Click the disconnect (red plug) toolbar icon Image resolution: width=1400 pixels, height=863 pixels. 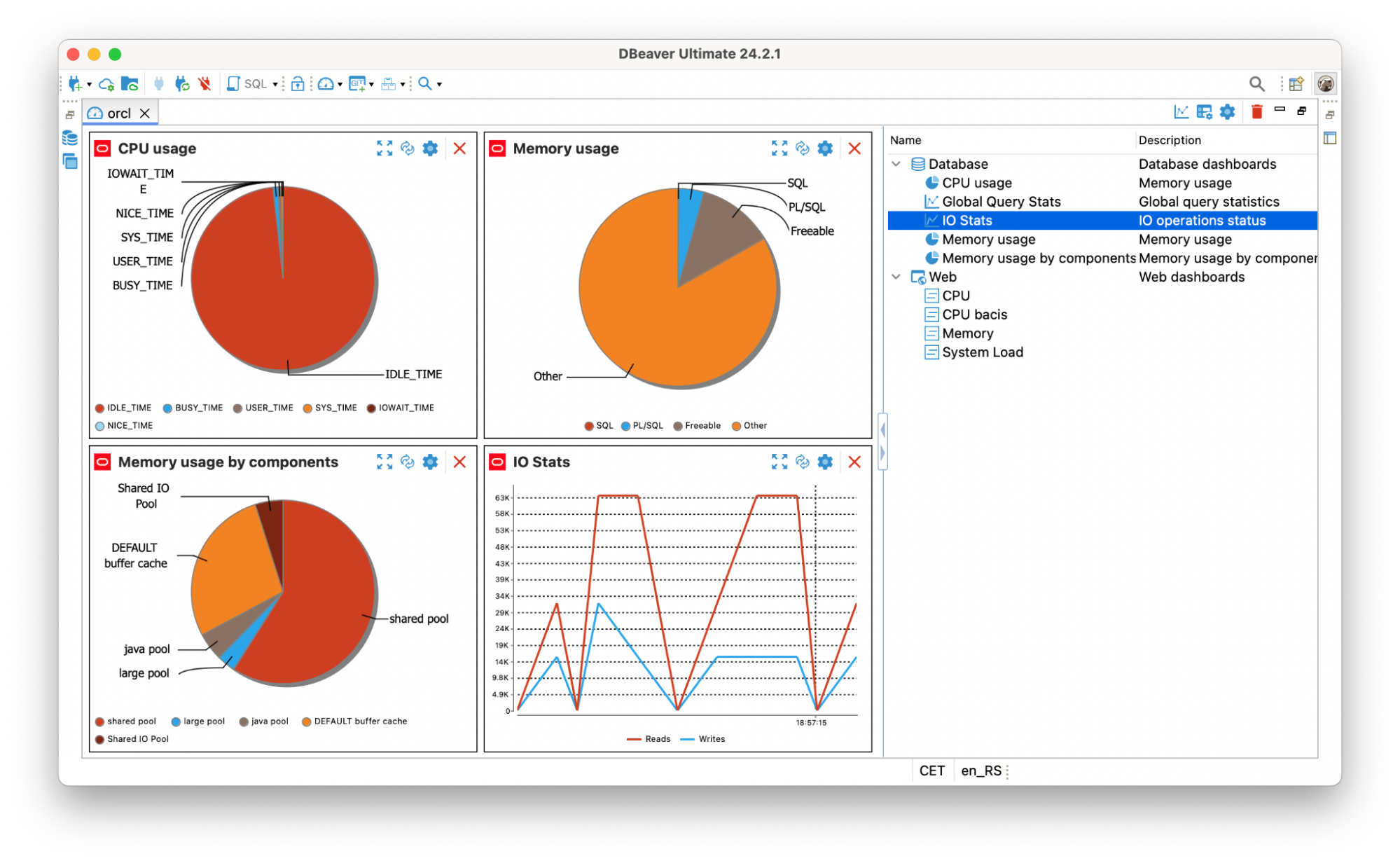[x=205, y=84]
